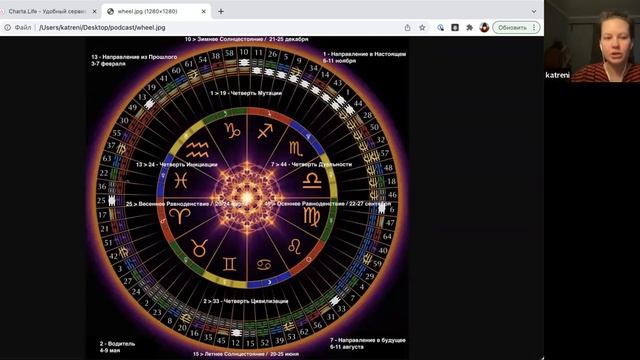Click the Gemini zodiac symbol
This screenshot has width=640, height=360.
click(229, 264)
